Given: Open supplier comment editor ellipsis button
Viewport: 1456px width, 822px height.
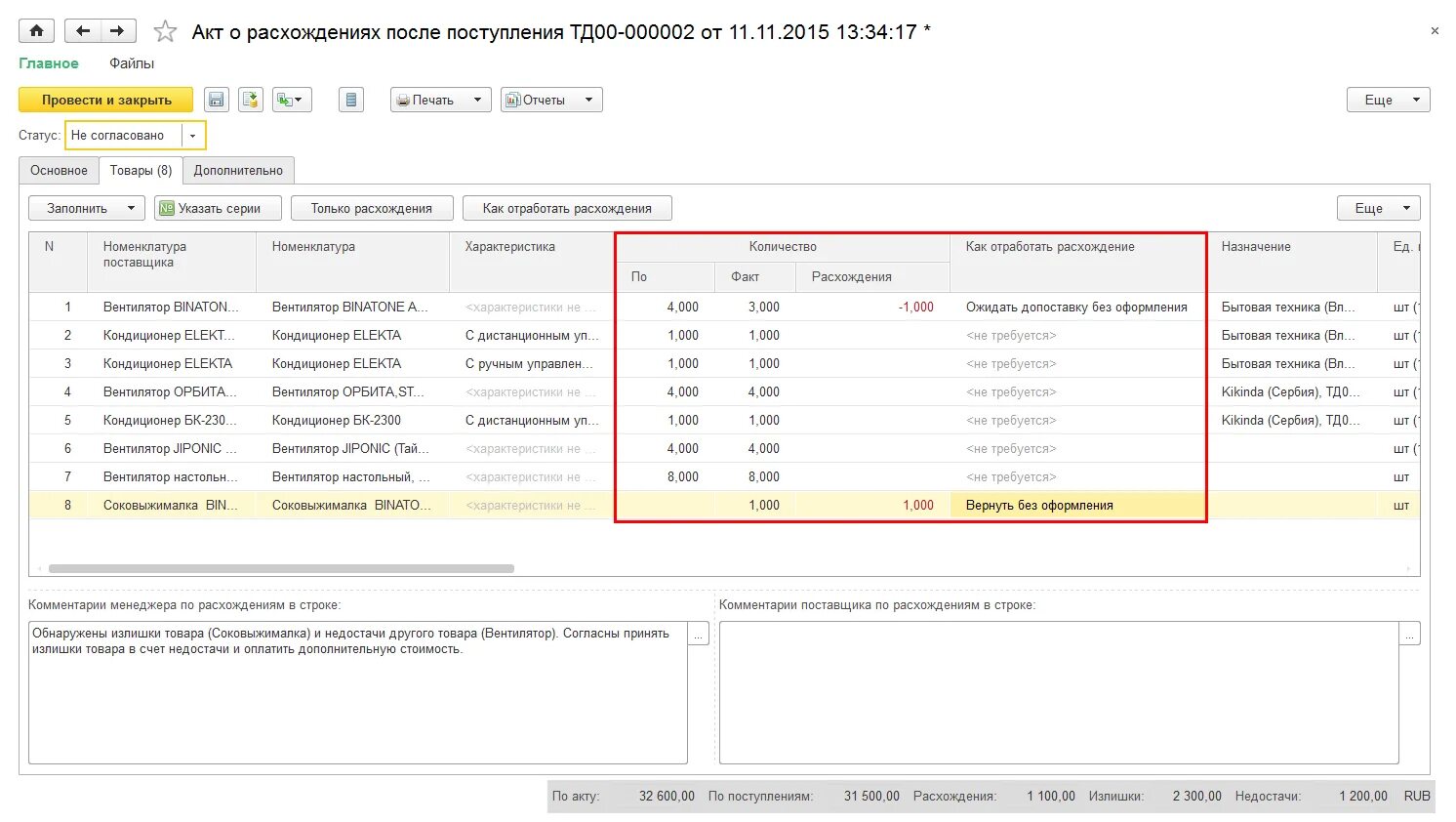Looking at the screenshot, I should tap(1409, 634).
